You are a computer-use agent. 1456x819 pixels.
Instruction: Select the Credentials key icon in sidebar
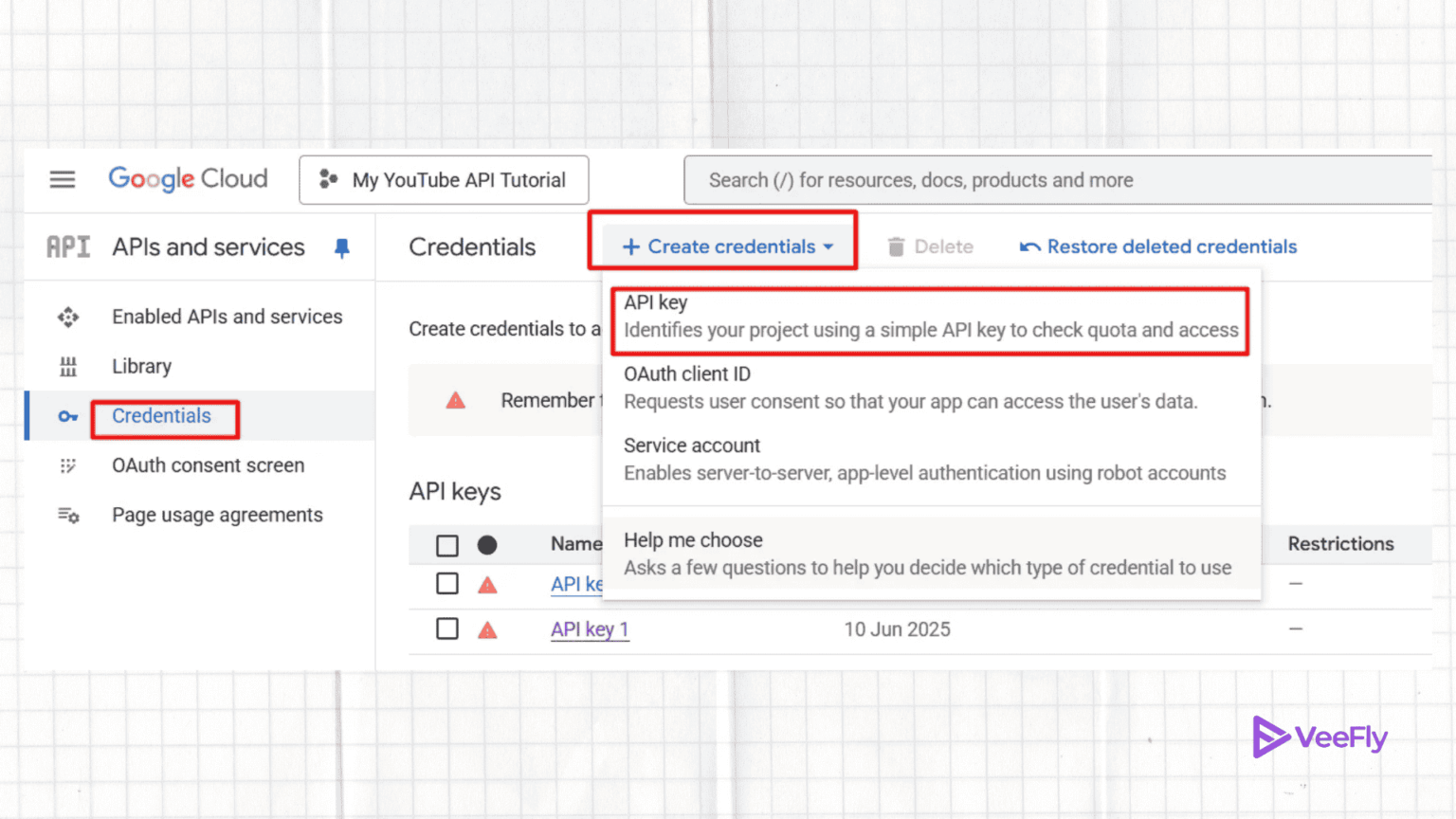tap(67, 416)
